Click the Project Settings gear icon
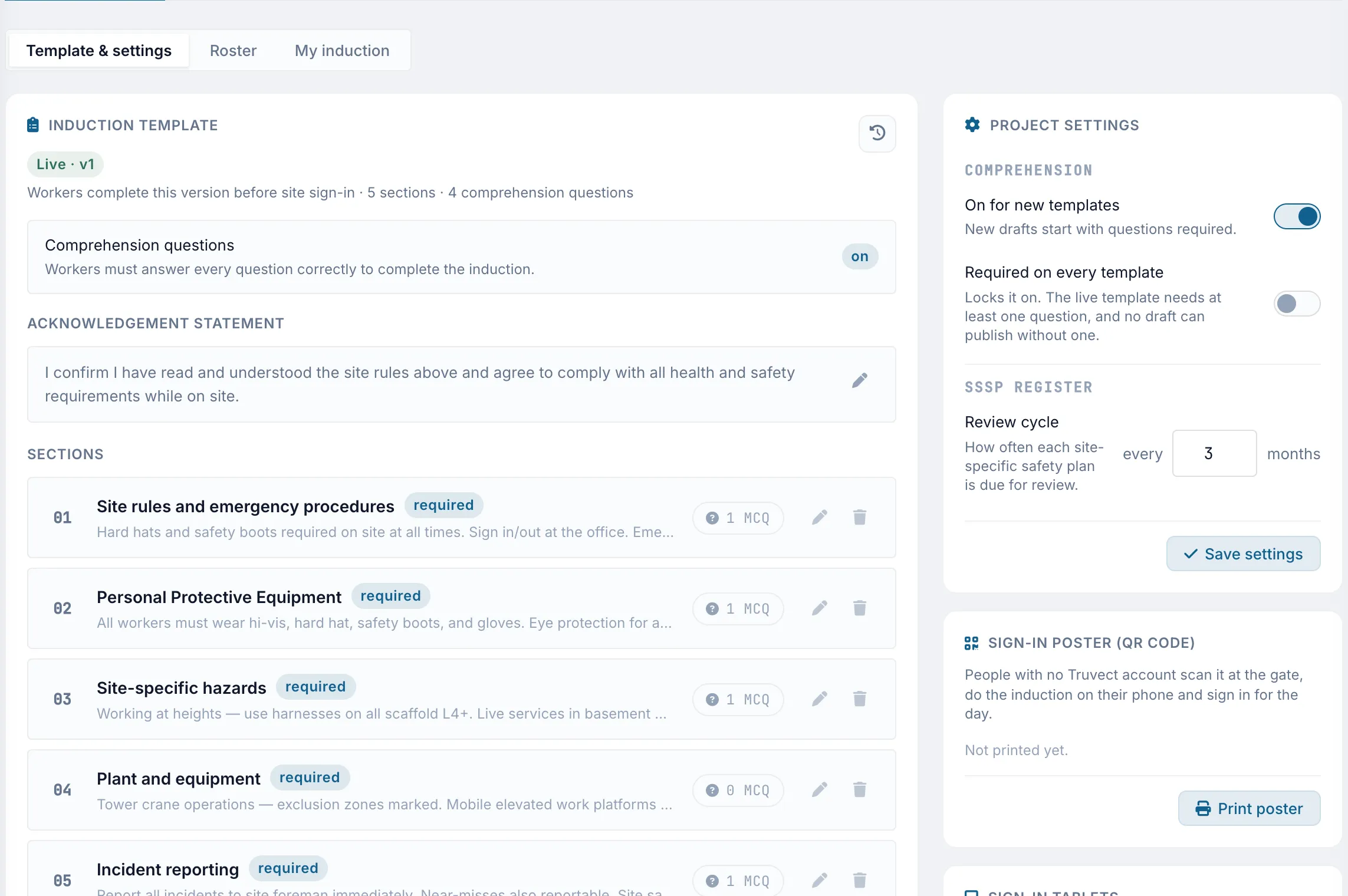The width and height of the screenshot is (1348, 896). tap(972, 125)
